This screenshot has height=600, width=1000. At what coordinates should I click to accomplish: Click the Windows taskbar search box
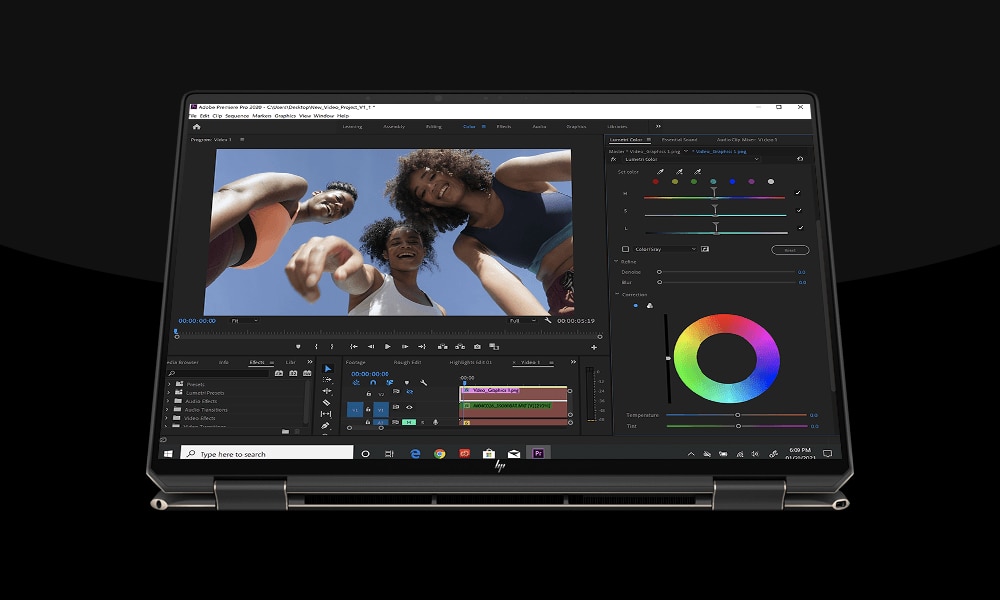coord(267,453)
